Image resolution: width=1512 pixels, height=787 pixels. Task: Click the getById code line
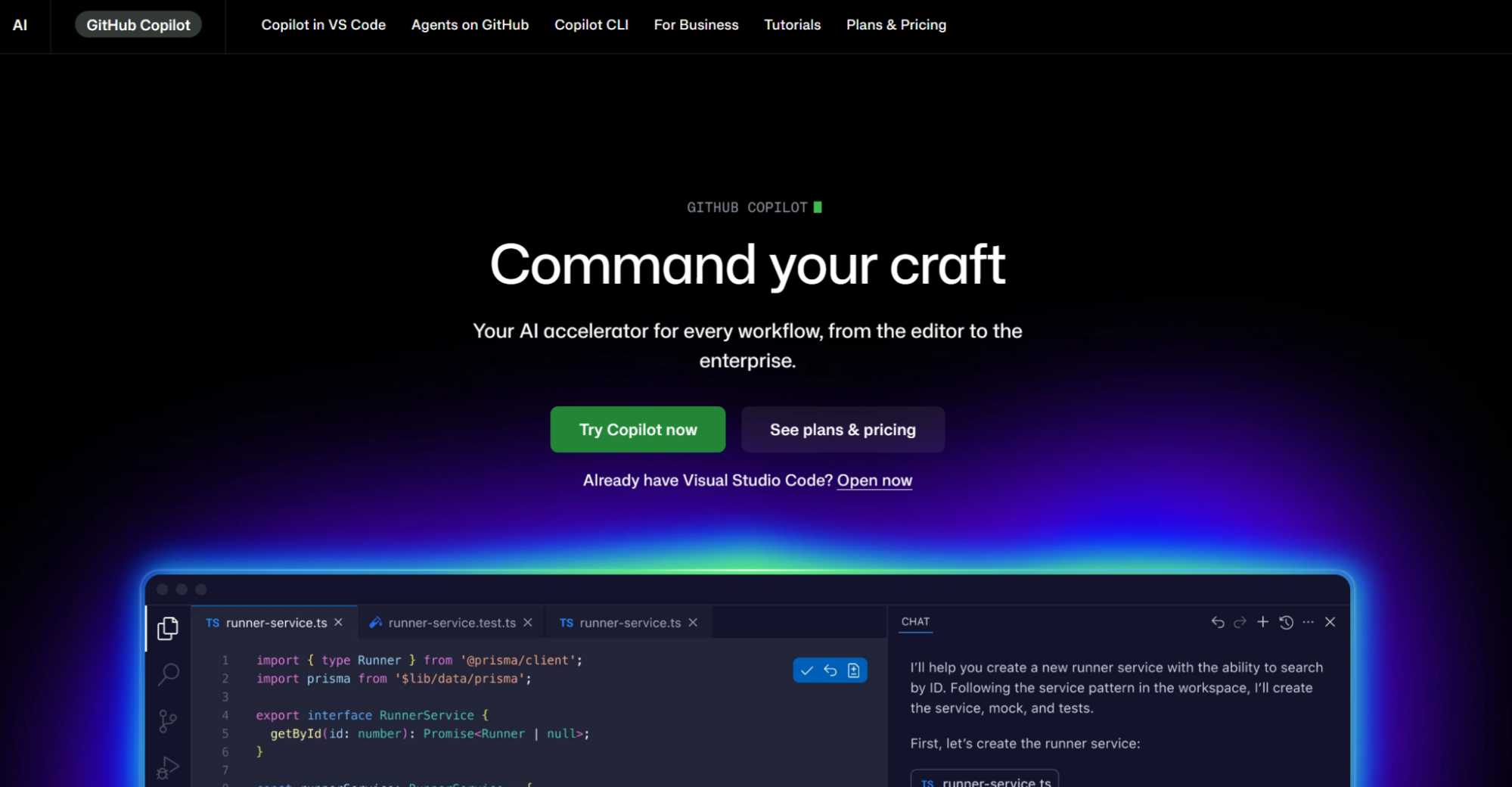point(430,734)
